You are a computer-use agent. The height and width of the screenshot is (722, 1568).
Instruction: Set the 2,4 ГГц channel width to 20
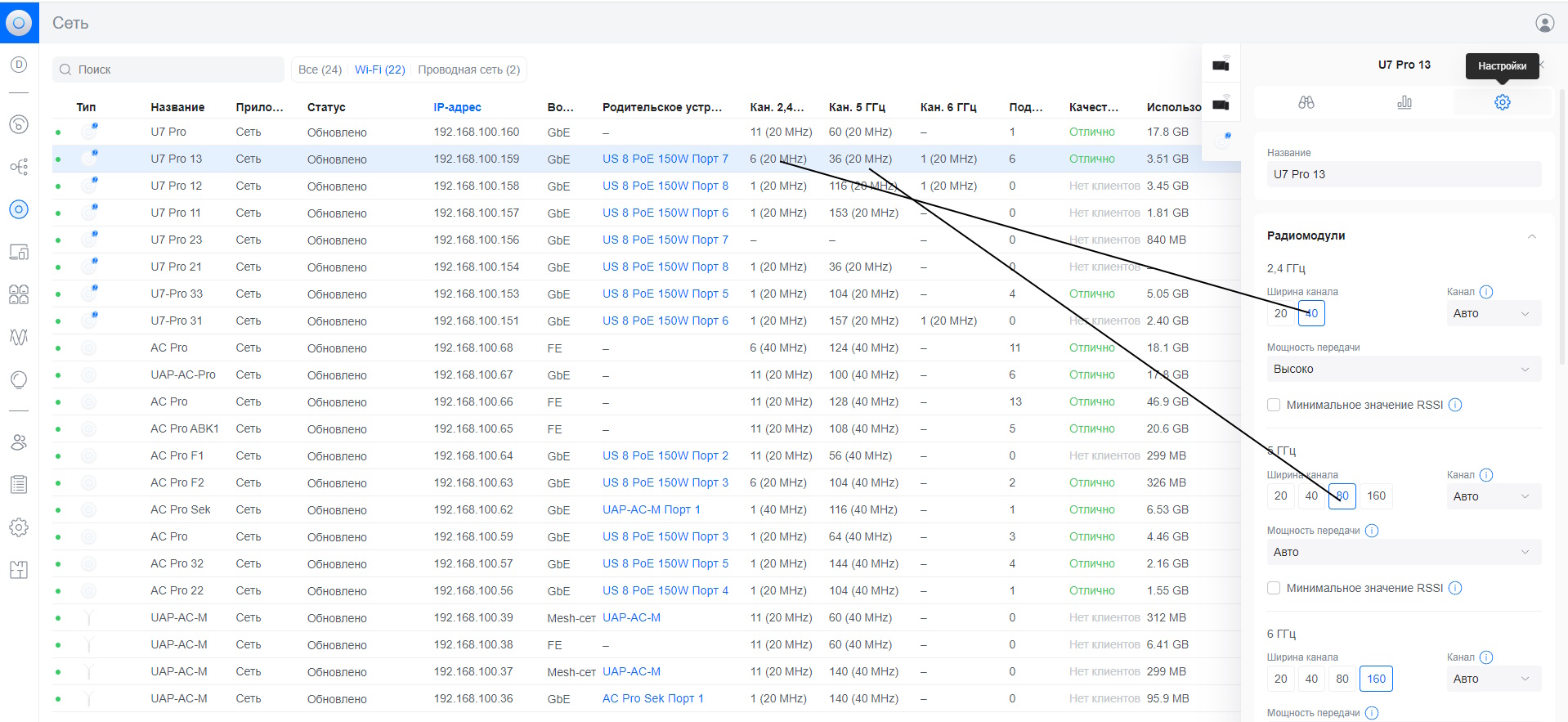click(x=1281, y=313)
